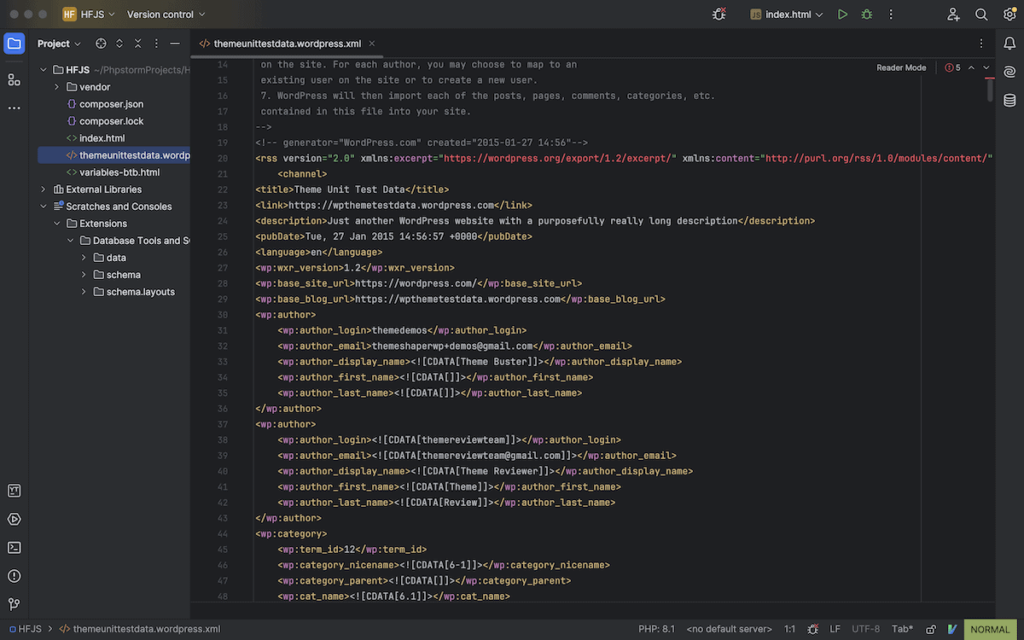The width and height of the screenshot is (1024, 640).
Task: Open the Notifications bell panel
Action: [x=1009, y=43]
